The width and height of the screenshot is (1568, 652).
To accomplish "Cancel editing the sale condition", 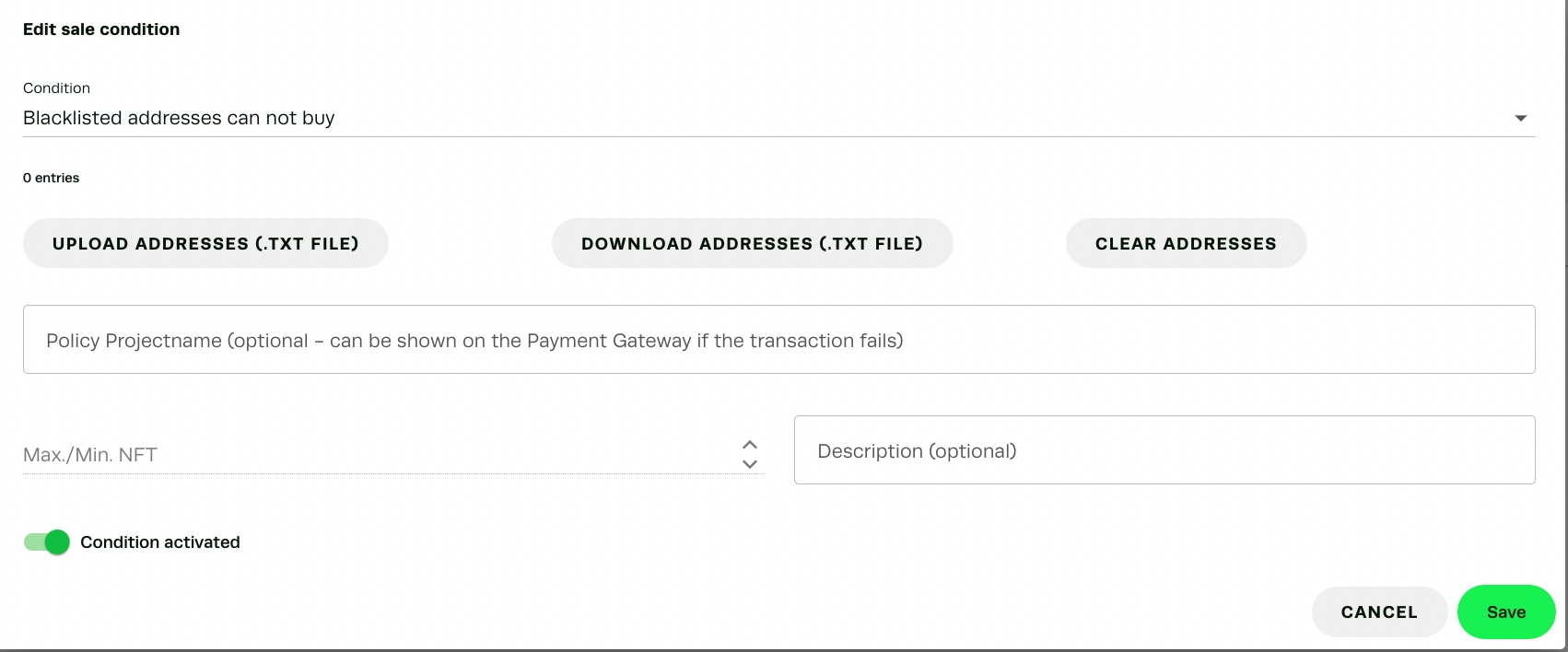I will [1378, 612].
